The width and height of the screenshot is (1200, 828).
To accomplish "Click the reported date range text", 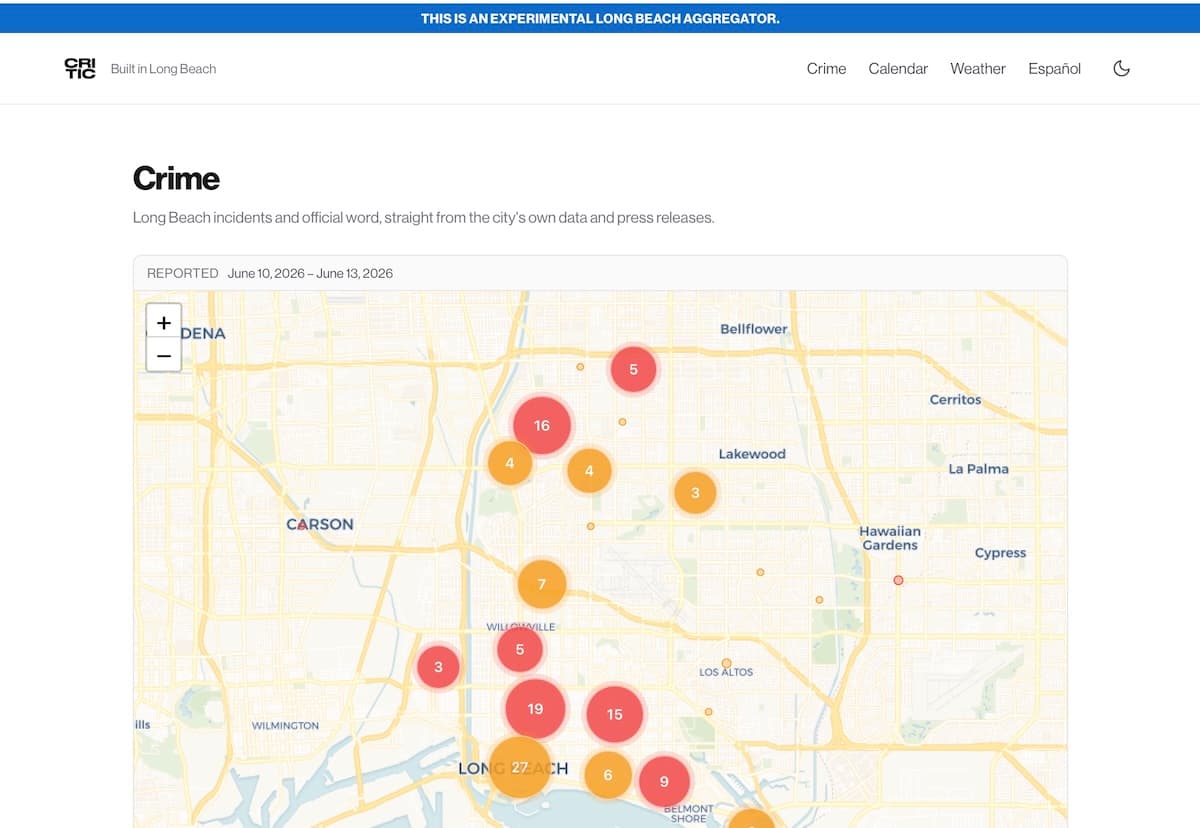I will click(x=310, y=273).
